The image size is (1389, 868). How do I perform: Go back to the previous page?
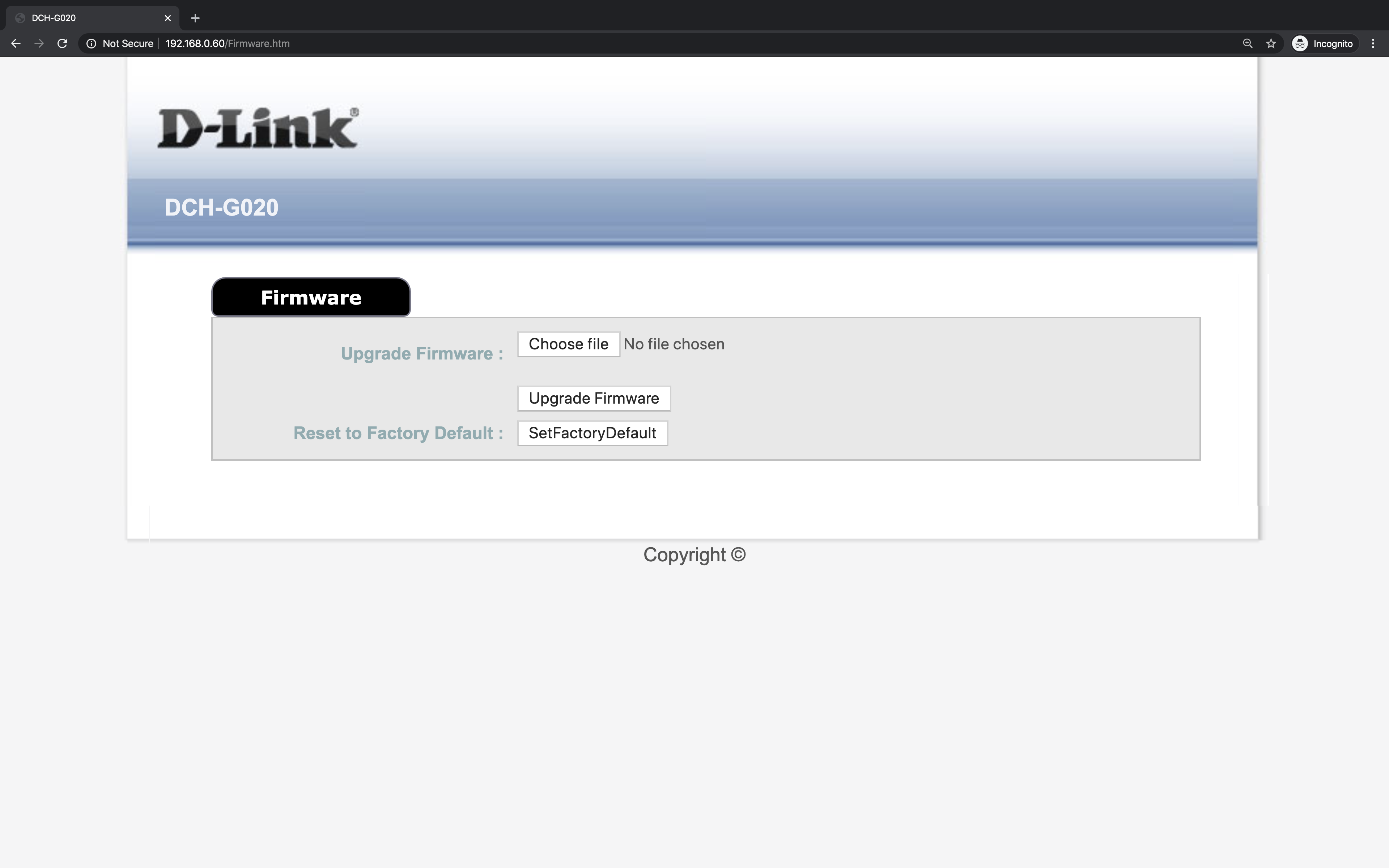[x=16, y=44]
